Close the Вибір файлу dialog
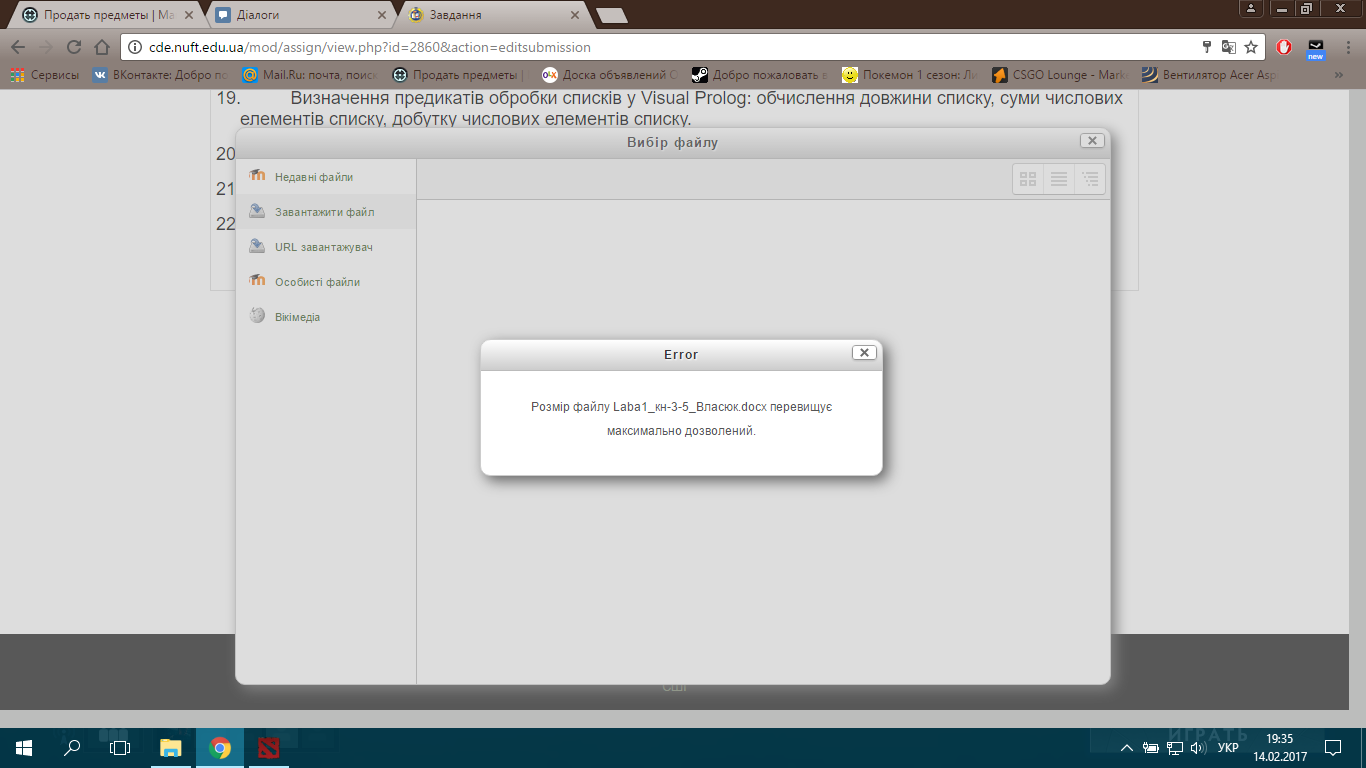Viewport: 1366px width, 768px height. point(1092,141)
